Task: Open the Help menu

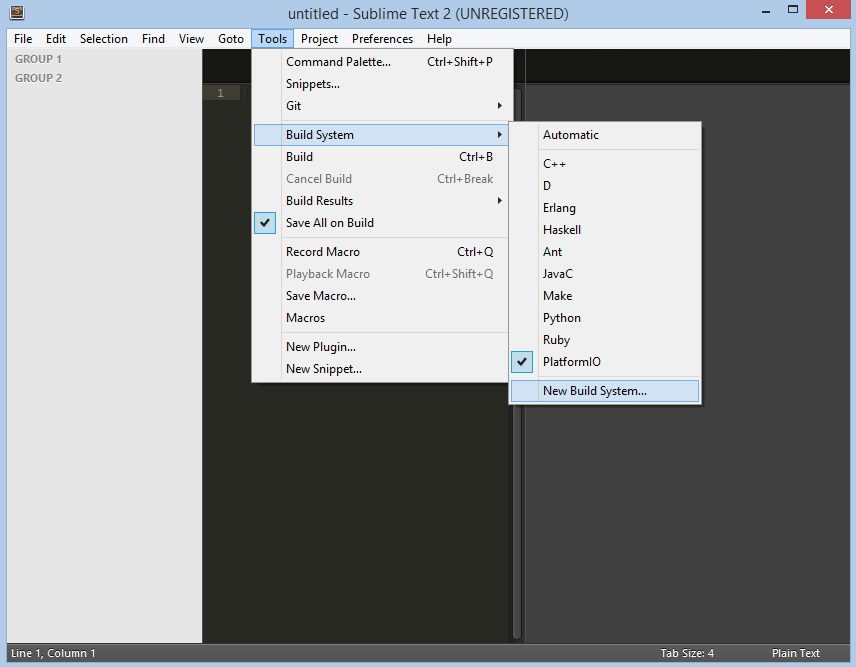Action: [x=439, y=39]
